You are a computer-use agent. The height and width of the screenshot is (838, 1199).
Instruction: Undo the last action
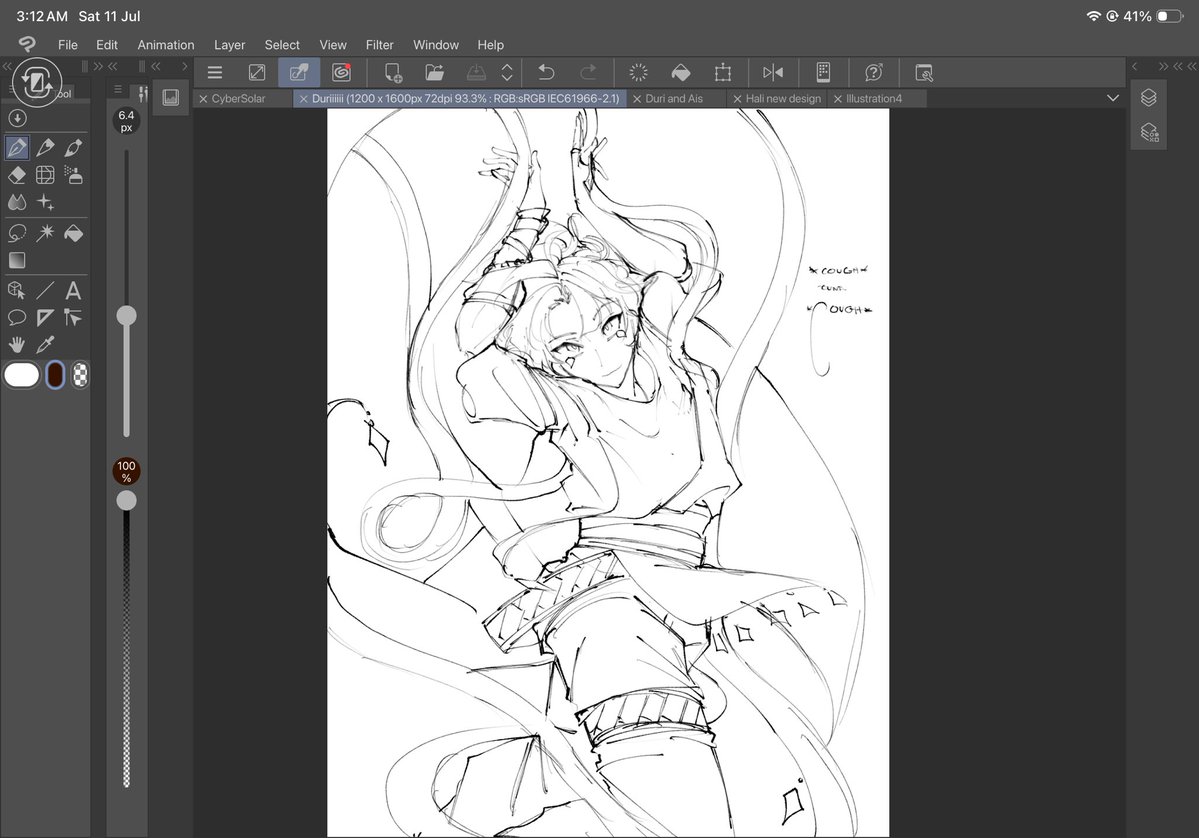click(x=546, y=73)
